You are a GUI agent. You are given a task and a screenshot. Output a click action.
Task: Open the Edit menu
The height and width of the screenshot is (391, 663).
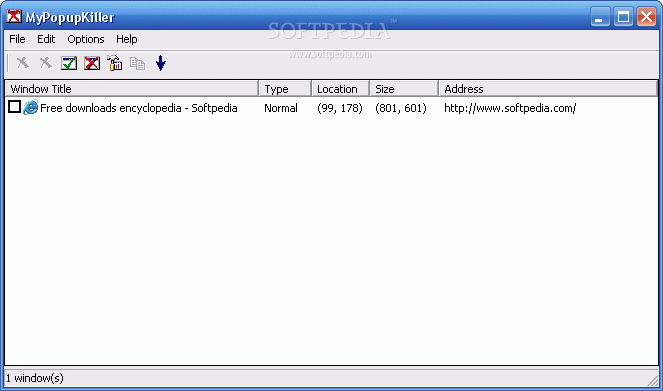[46, 39]
